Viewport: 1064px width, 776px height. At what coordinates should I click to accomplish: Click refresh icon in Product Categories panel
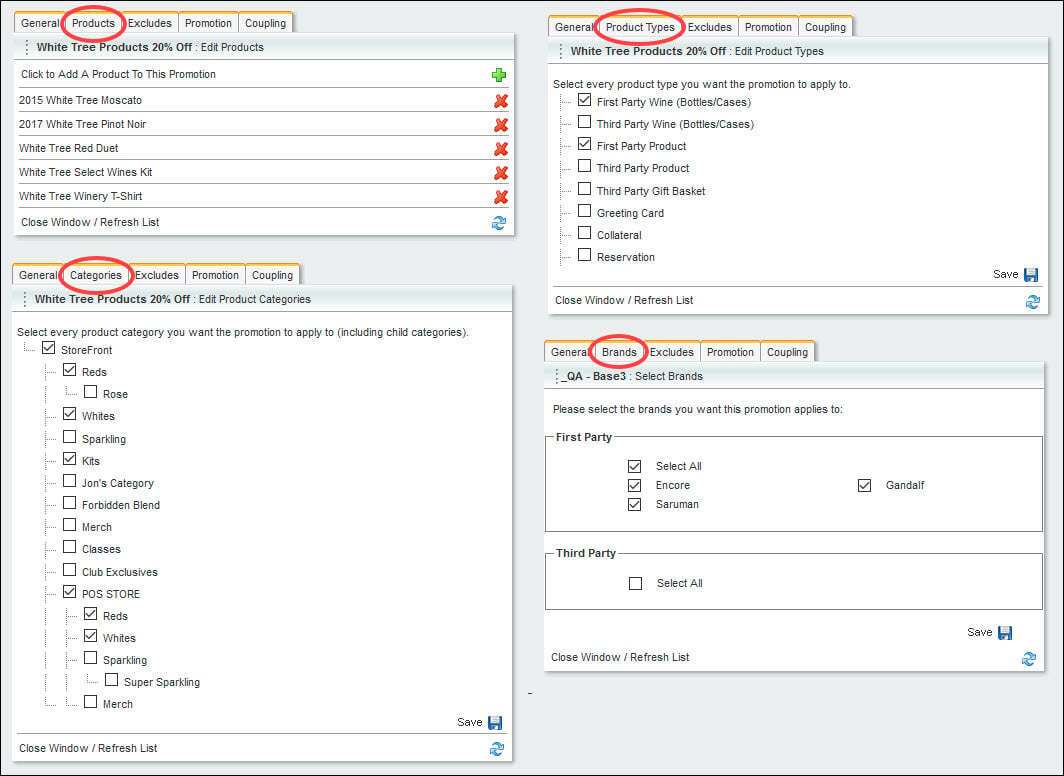tap(497, 749)
